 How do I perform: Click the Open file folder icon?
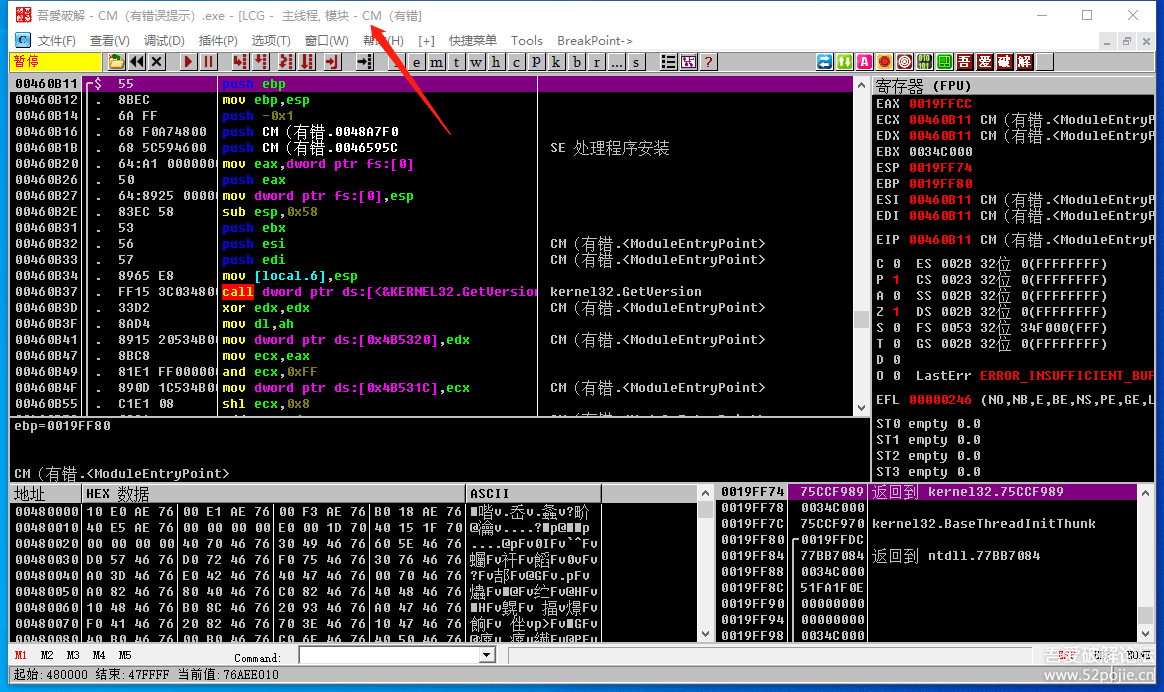click(117, 62)
